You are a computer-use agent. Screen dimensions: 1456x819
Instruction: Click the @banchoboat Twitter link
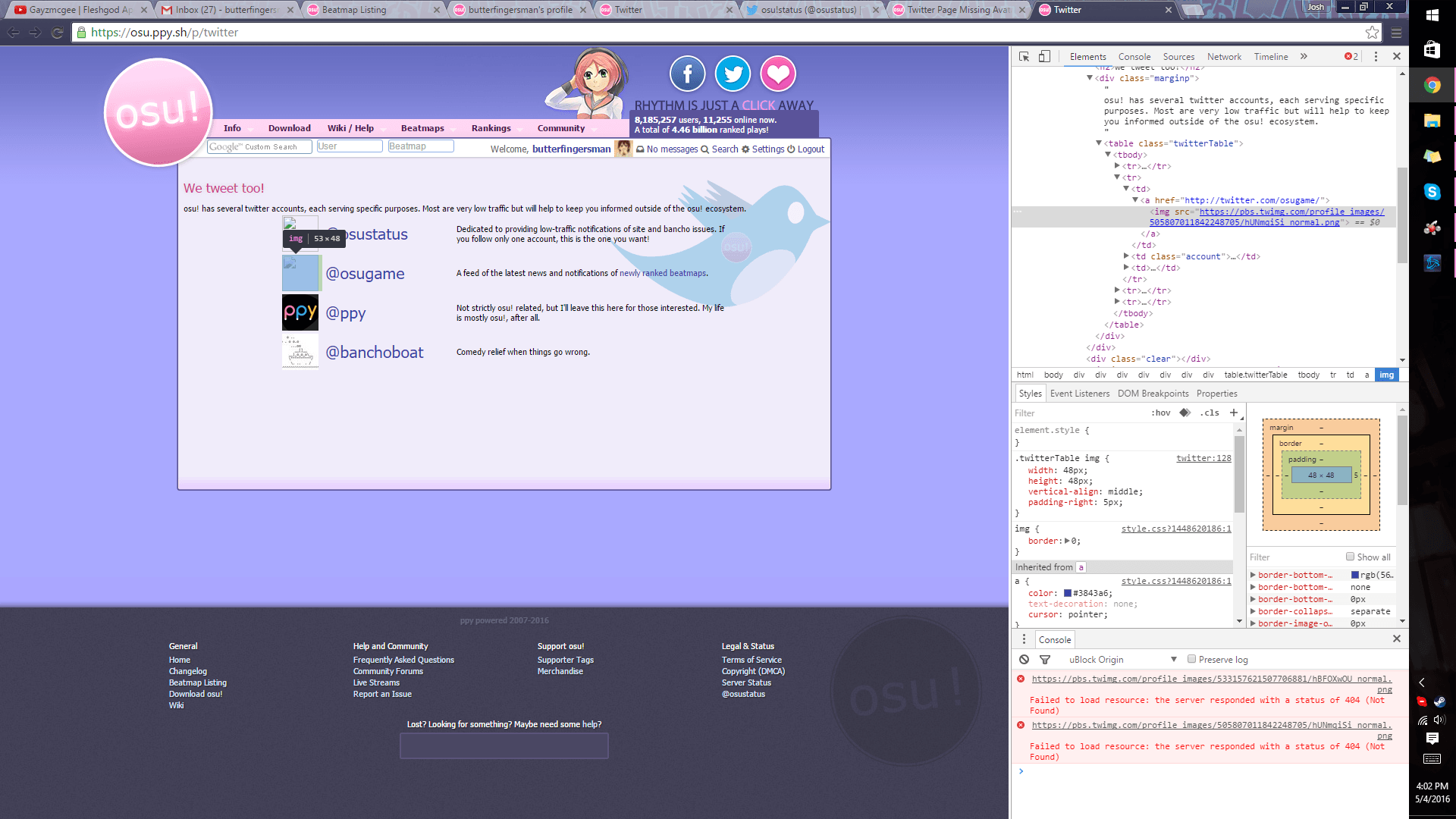click(375, 352)
